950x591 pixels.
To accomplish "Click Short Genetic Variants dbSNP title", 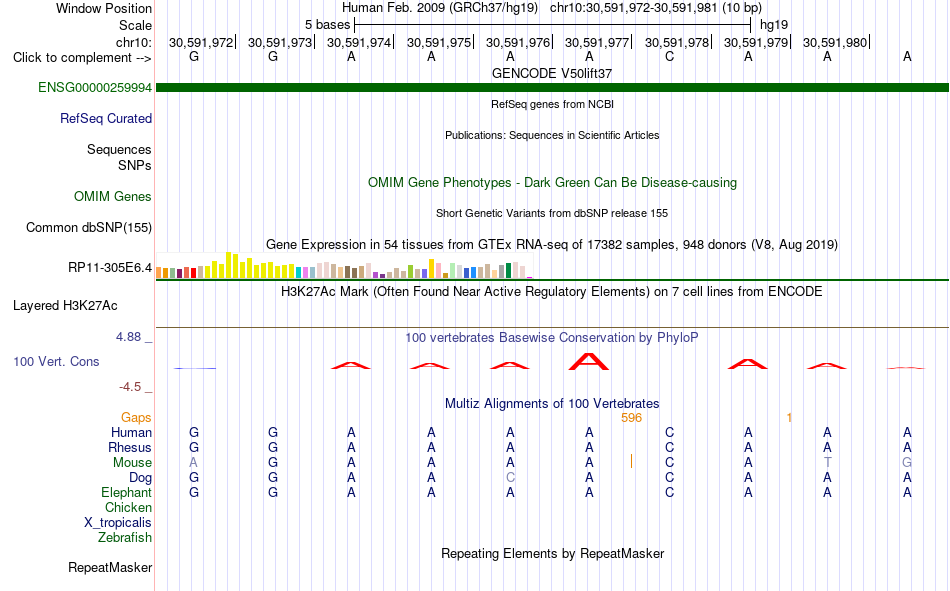I will click(552, 213).
